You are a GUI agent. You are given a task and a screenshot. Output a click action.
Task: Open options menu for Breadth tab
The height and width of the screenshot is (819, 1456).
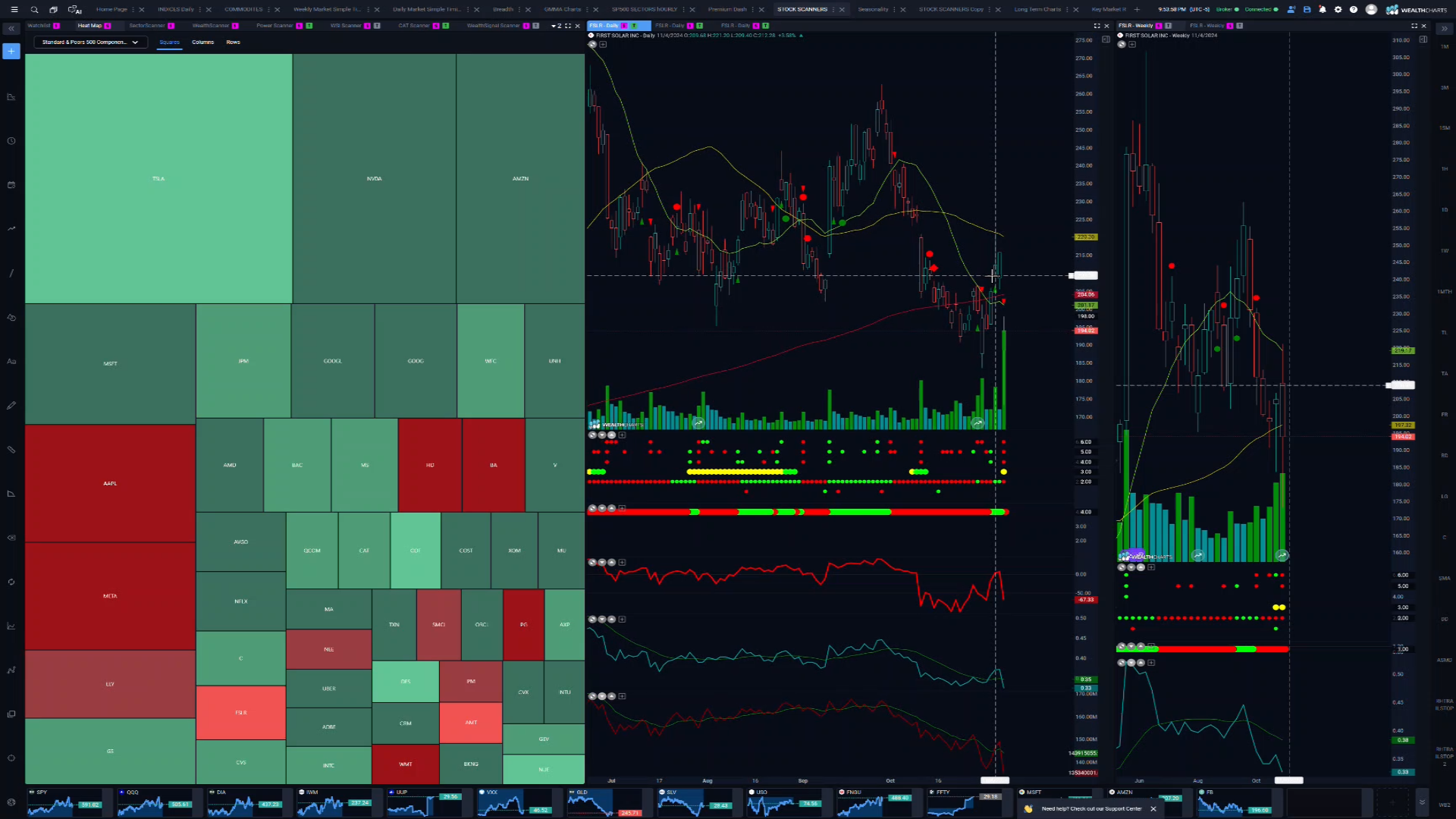(x=519, y=10)
